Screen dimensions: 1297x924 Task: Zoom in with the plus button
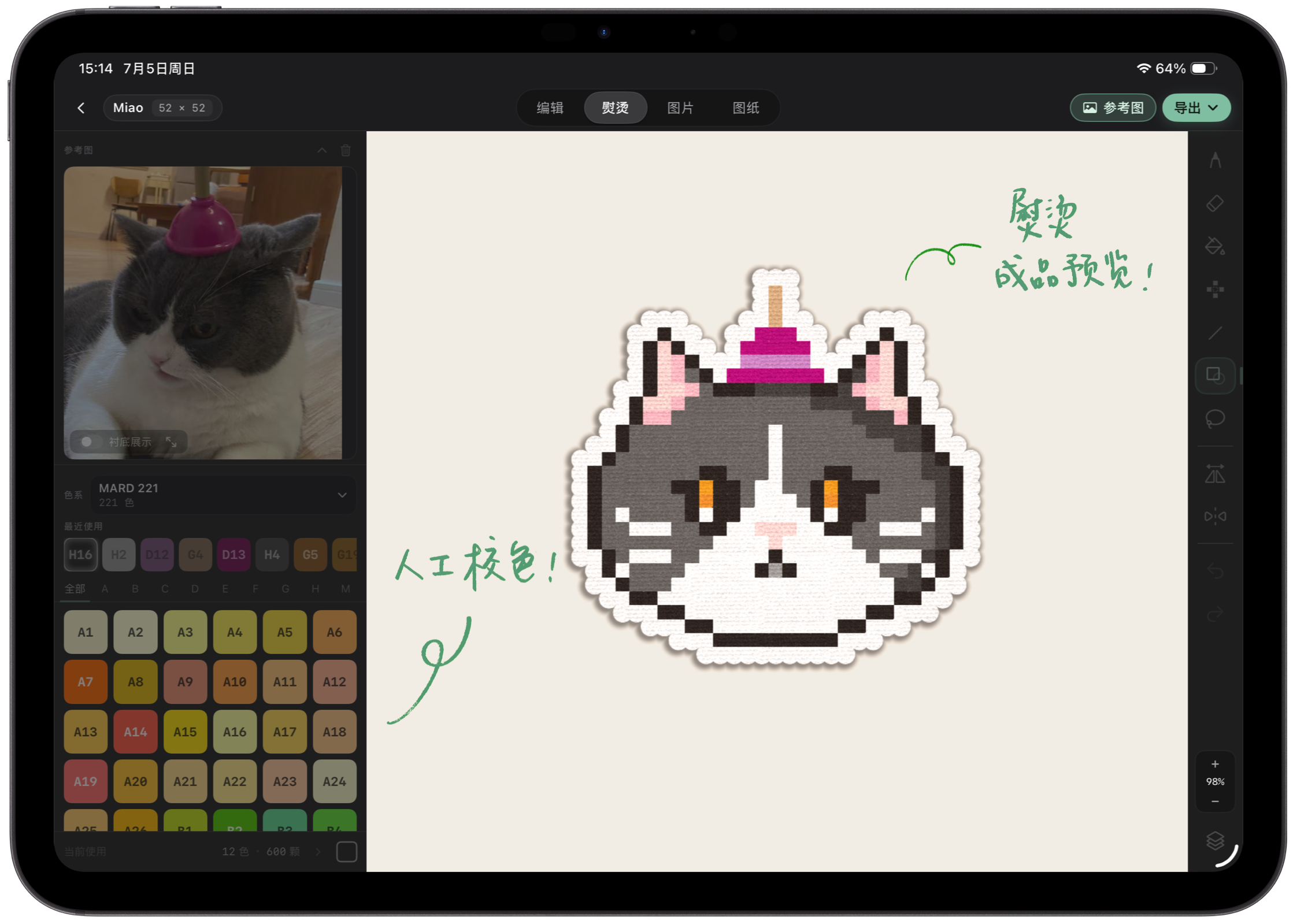[x=1214, y=764]
